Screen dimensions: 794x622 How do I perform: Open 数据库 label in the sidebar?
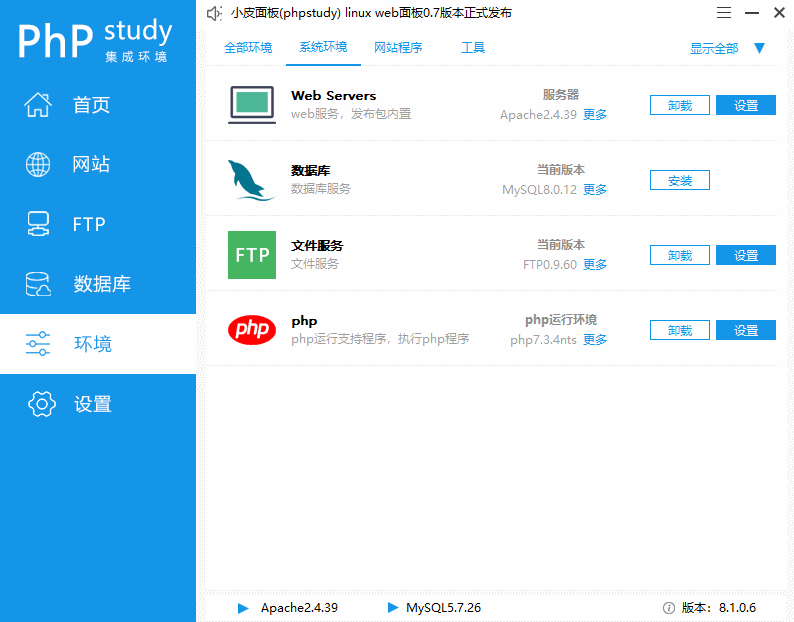(102, 284)
